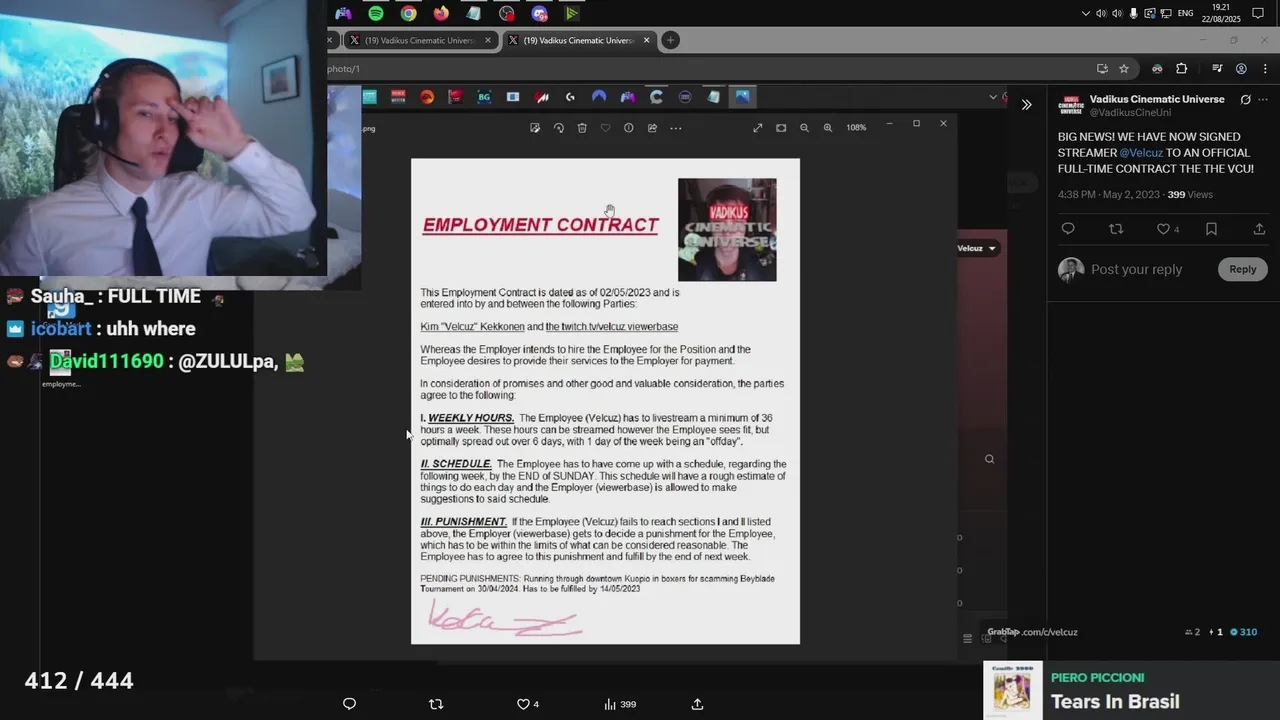Repost the tweet from the sidebar
Image resolution: width=1280 pixels, height=720 pixels.
click(x=1116, y=229)
